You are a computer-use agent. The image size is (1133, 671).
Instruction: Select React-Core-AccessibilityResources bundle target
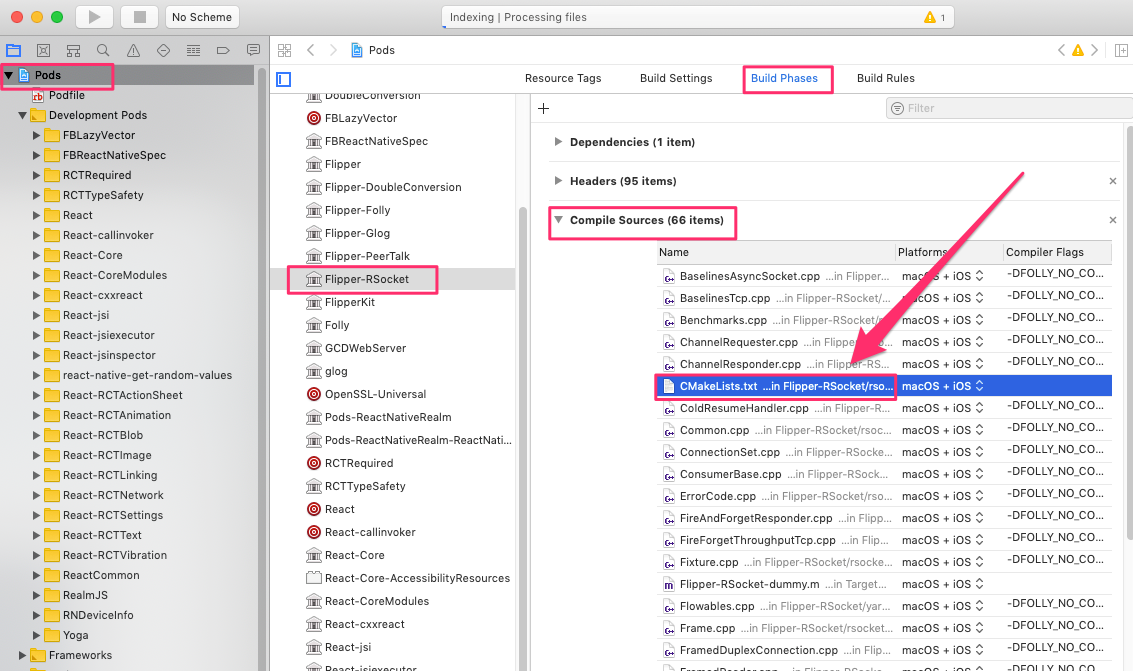point(409,578)
